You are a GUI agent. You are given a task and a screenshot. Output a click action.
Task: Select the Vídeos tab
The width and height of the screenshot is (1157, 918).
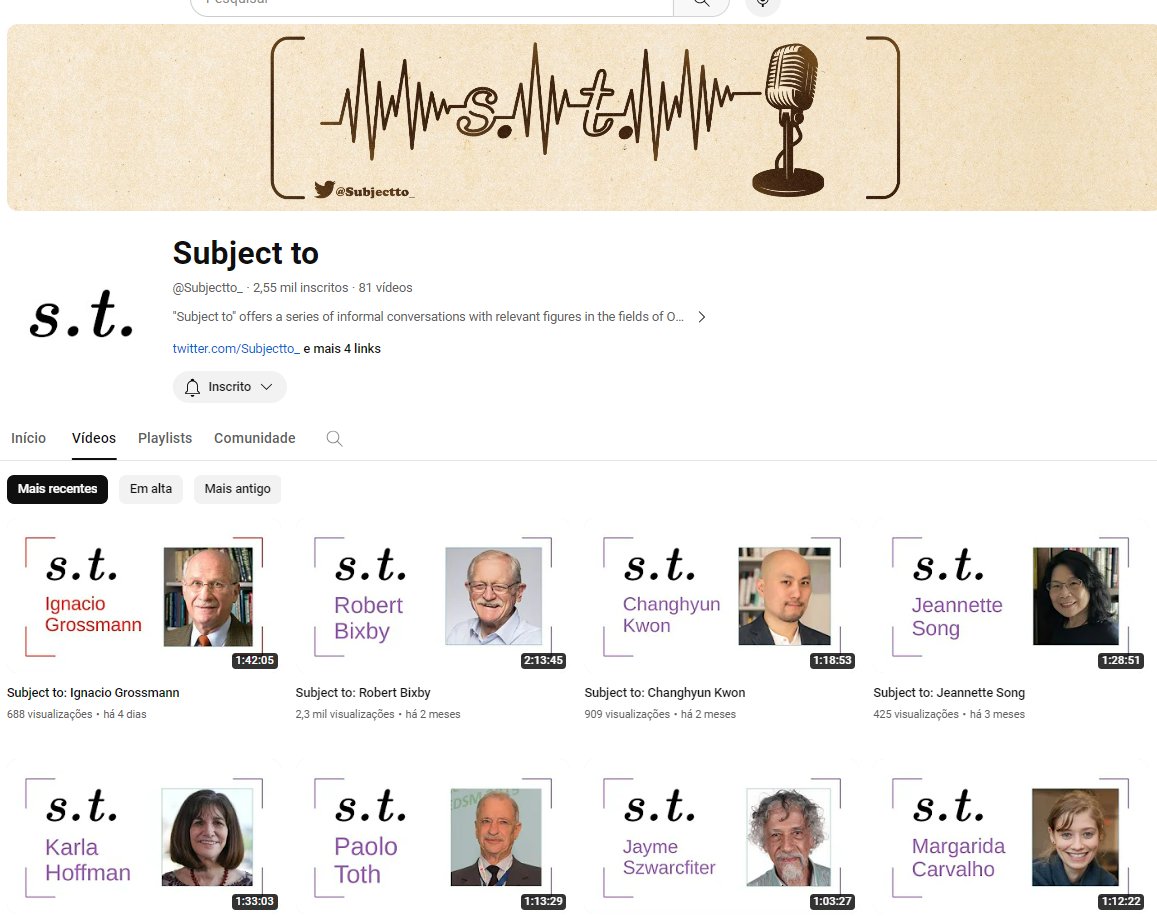(94, 438)
